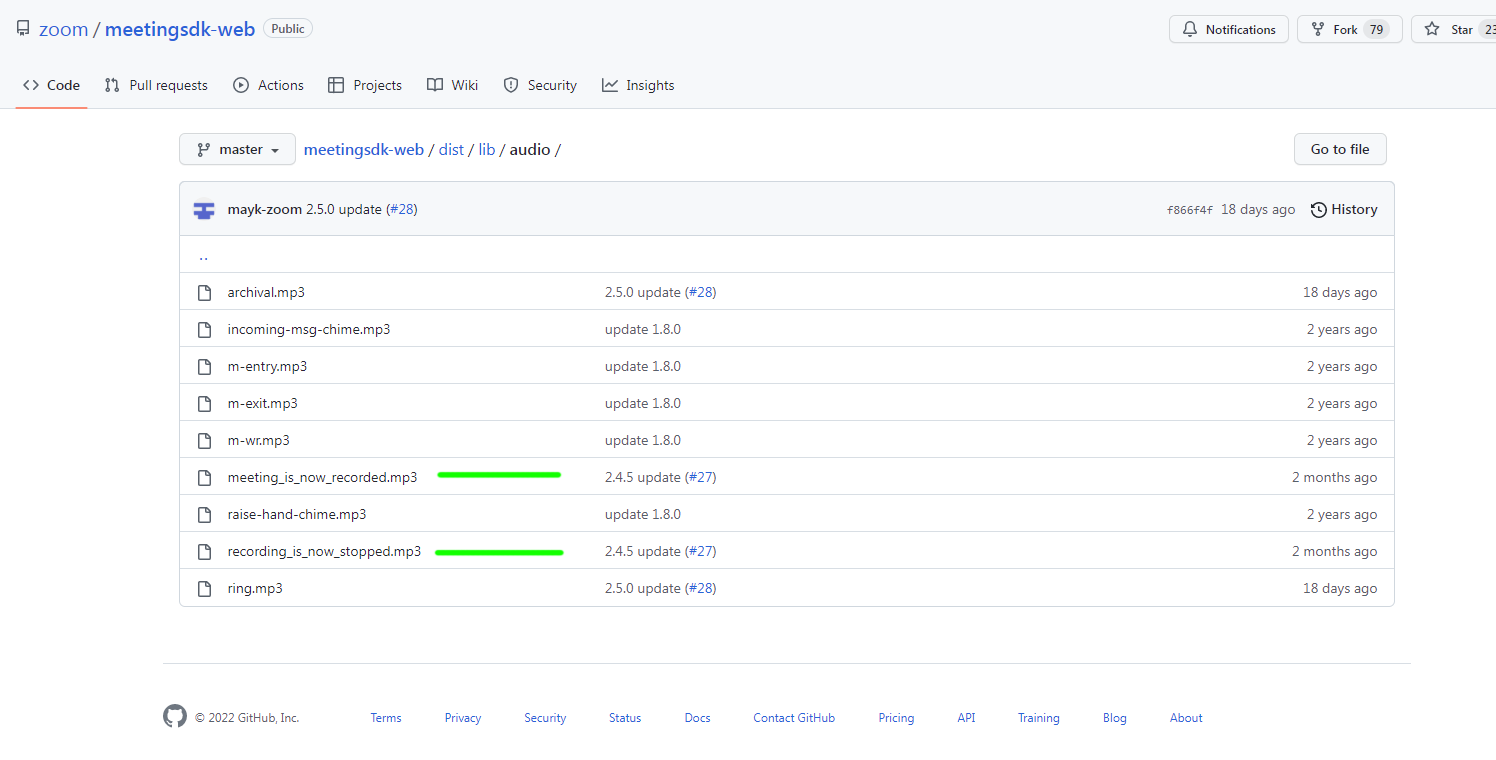Viewport: 1496px width, 760px height.
Task: Click the file icon for m-entry.mp3
Action: 205,367
